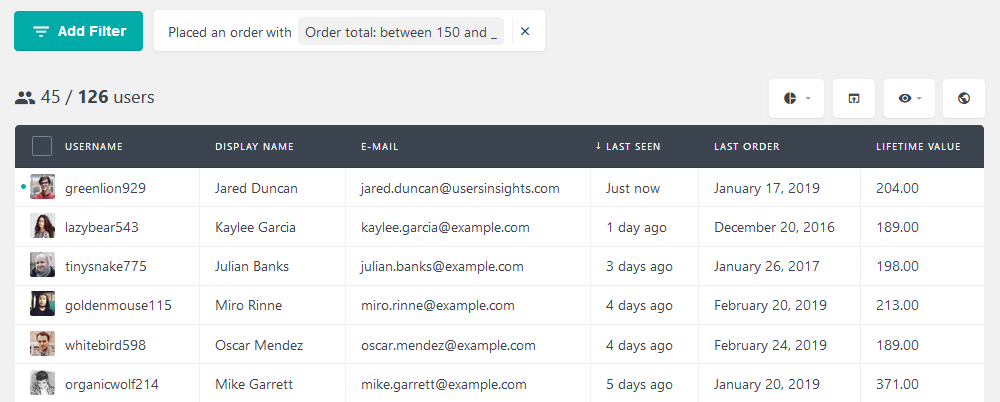The image size is (1000, 402).
Task: Click the whitebird598 avatar picture
Action: 42,344
